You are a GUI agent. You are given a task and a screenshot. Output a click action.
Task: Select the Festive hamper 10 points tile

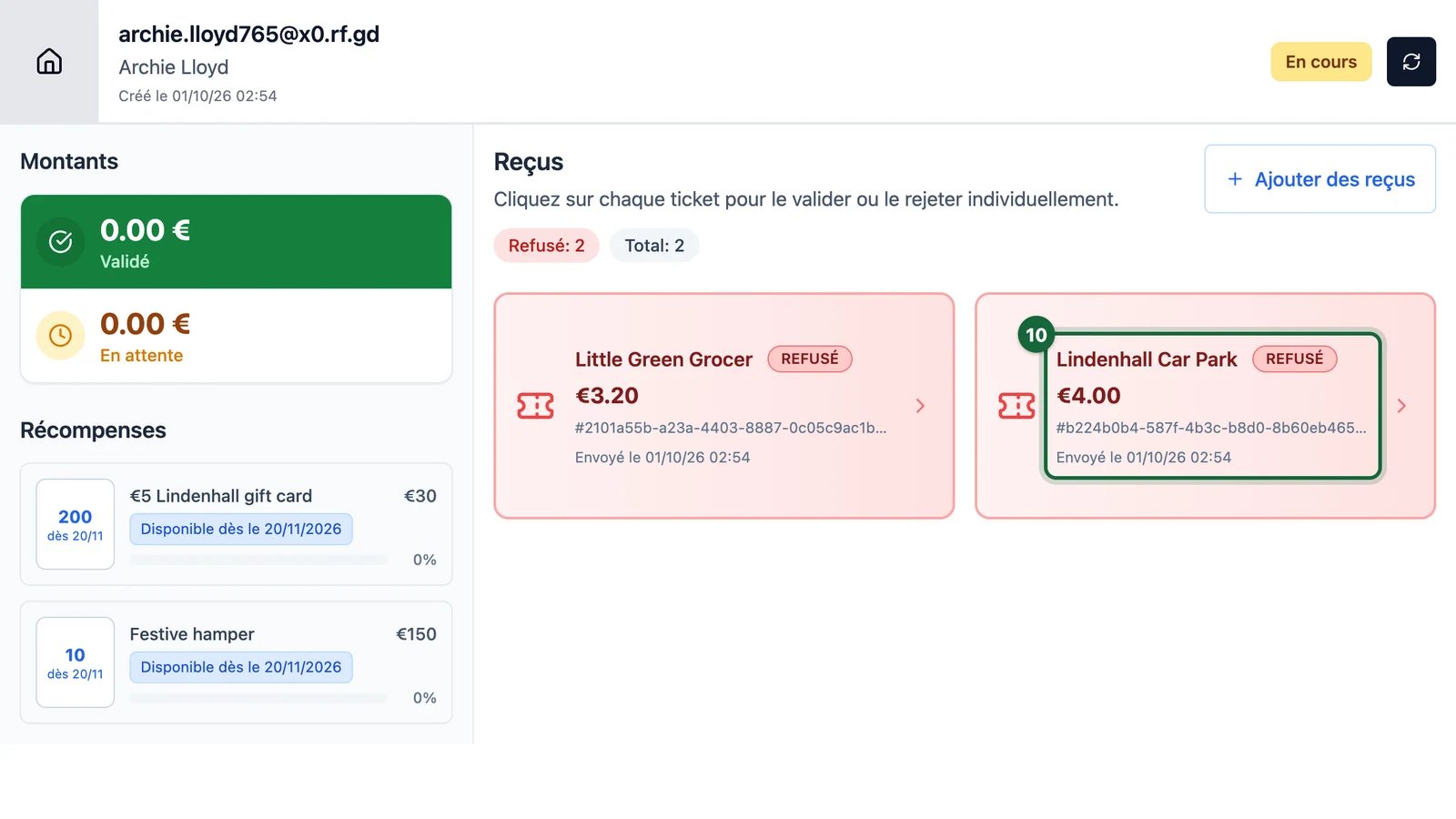[76, 662]
